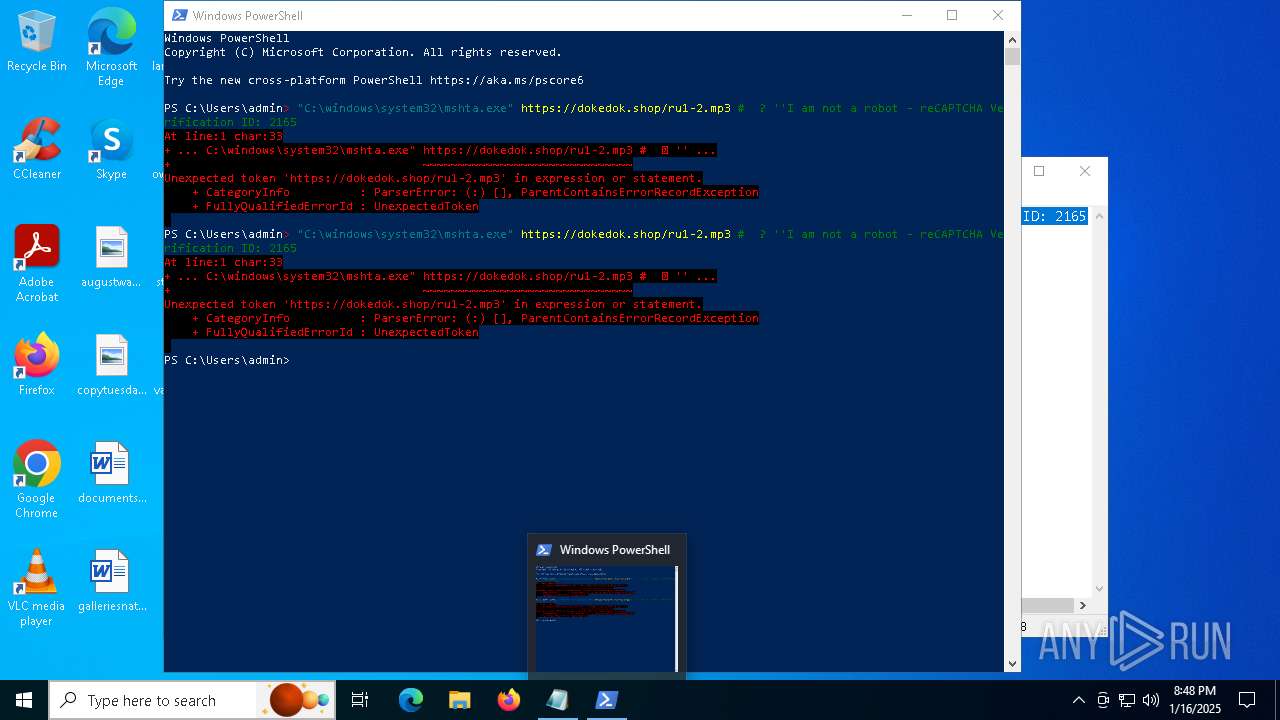Open the notification center icon
The width and height of the screenshot is (1280, 720).
click(x=1247, y=700)
